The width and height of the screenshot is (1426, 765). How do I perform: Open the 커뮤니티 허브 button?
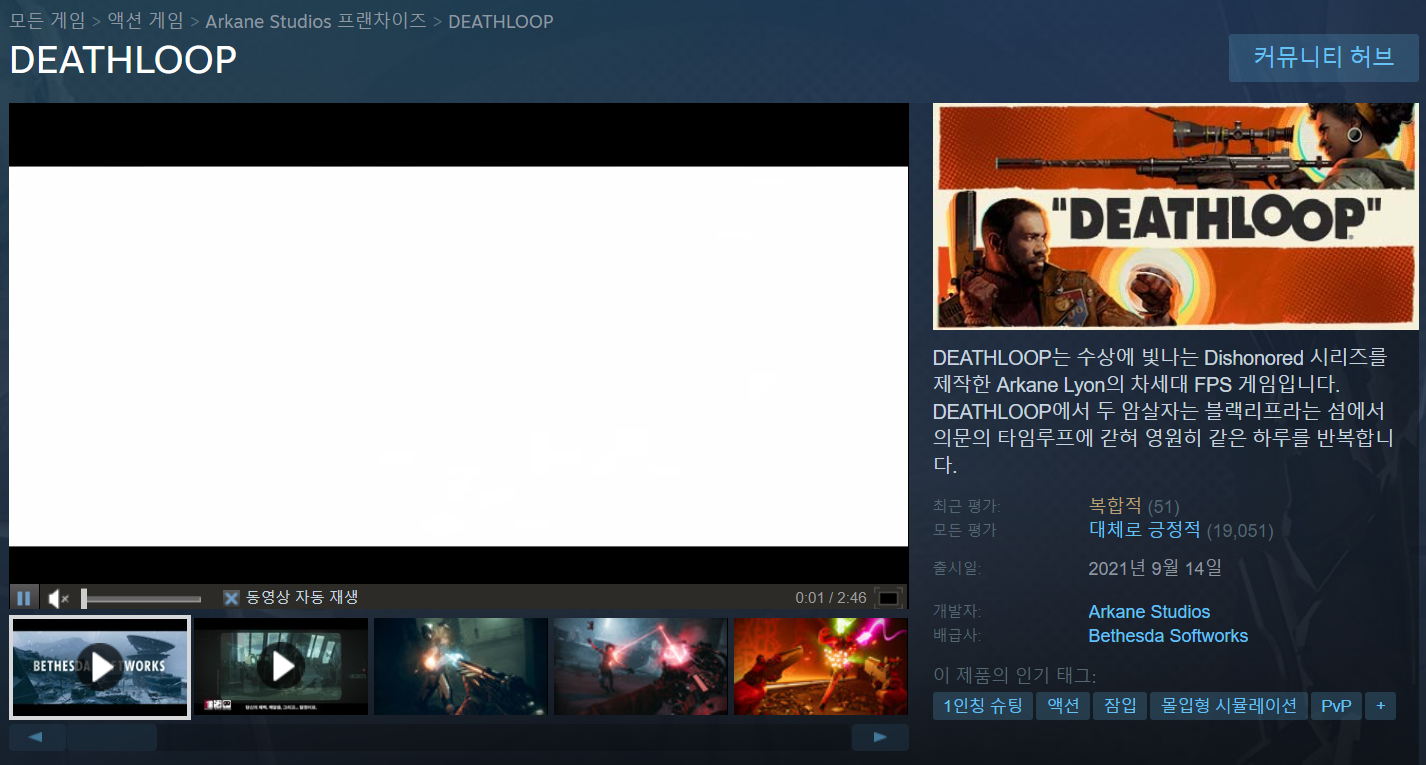[1324, 57]
